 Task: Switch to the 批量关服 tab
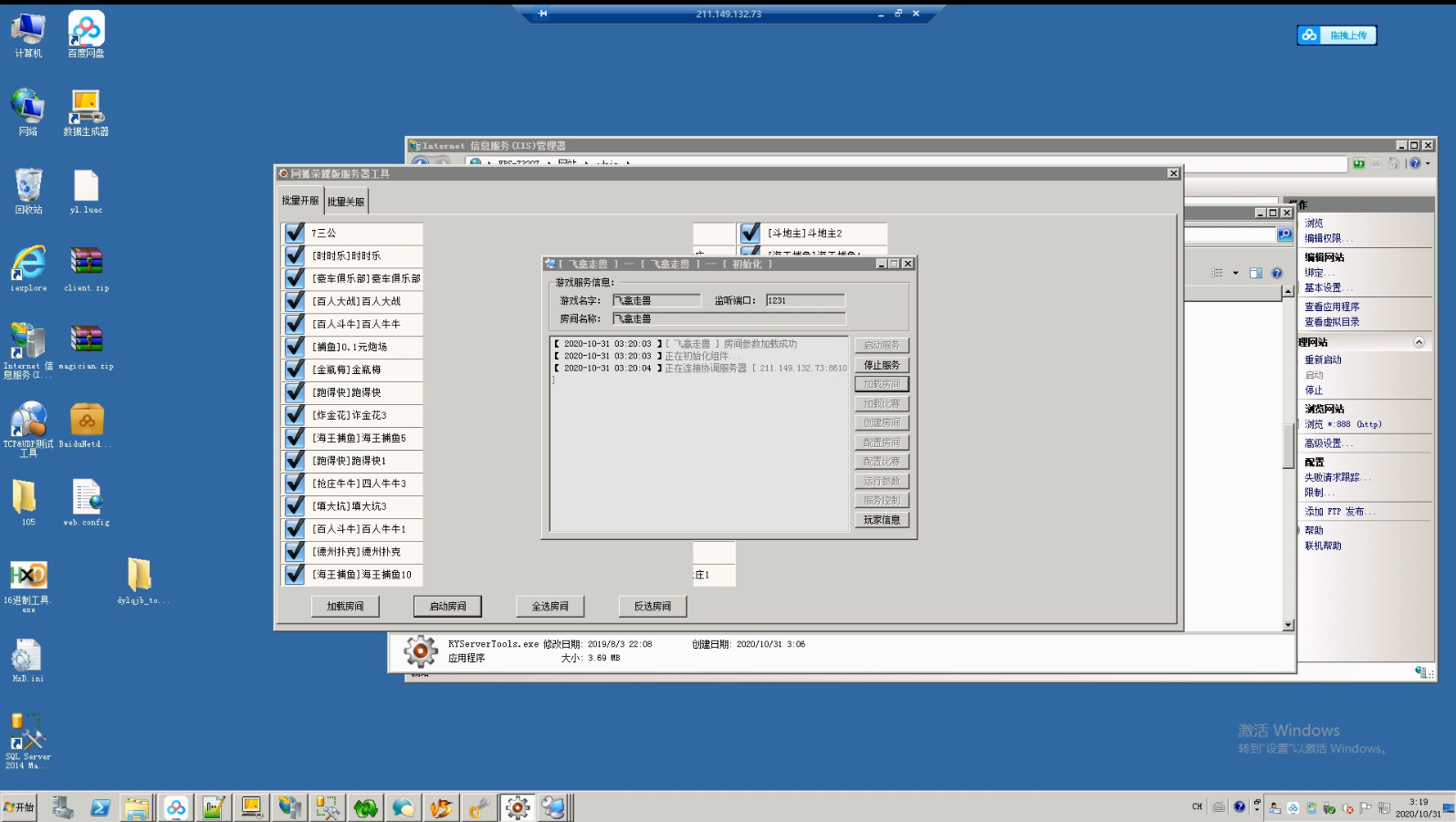345,202
